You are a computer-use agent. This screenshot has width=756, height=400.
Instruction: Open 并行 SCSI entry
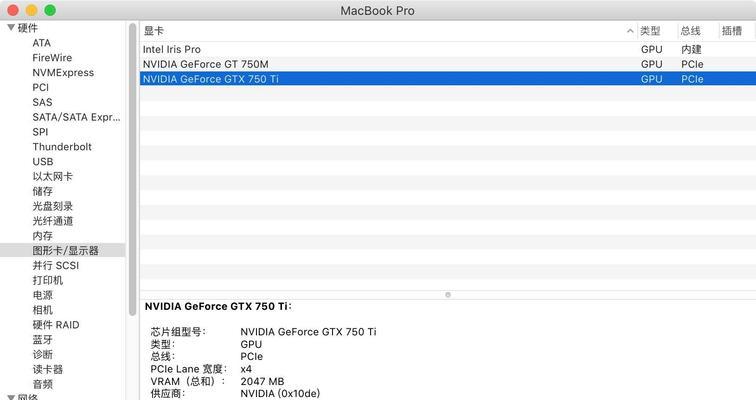point(55,266)
